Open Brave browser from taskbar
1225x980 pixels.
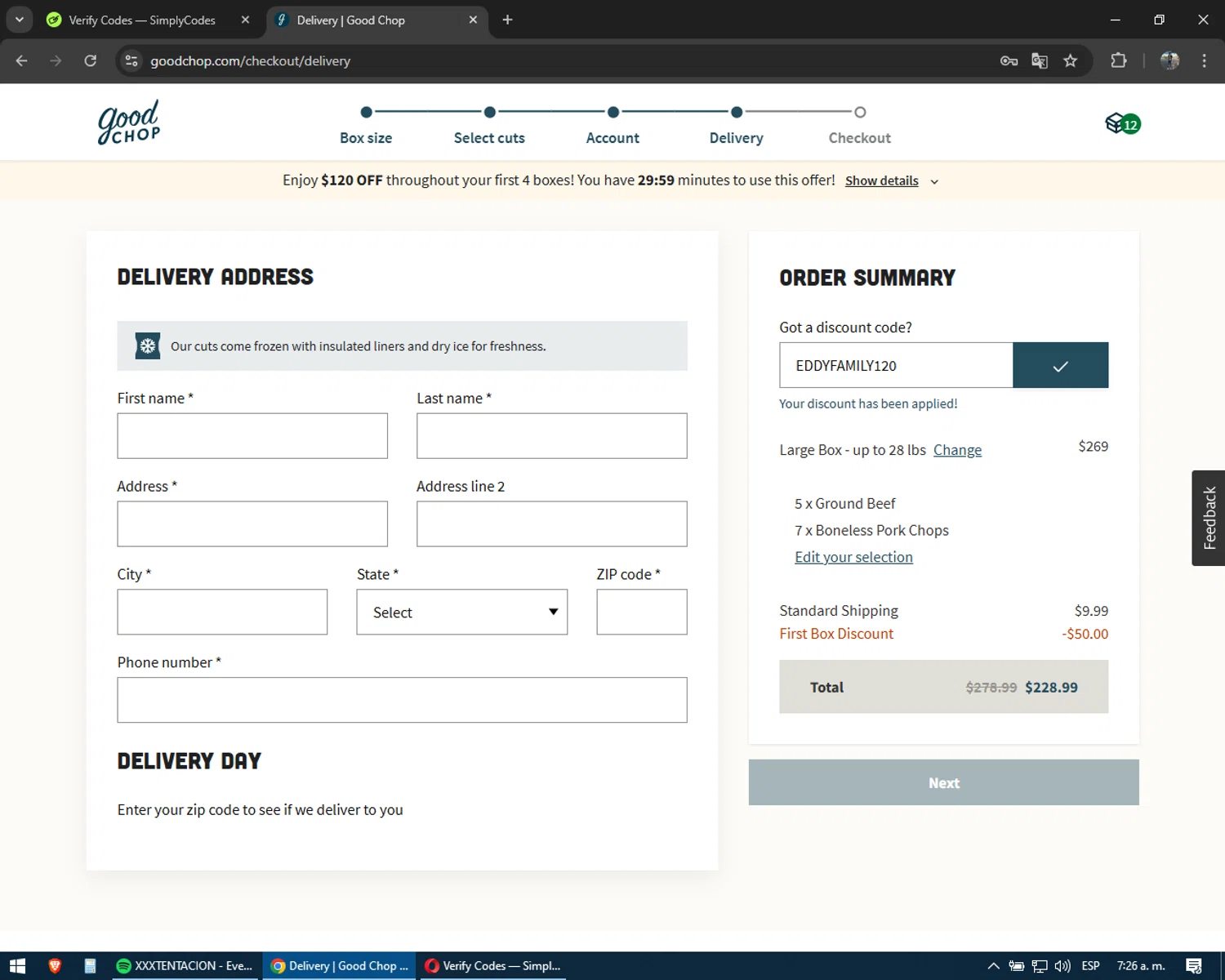[x=55, y=966]
